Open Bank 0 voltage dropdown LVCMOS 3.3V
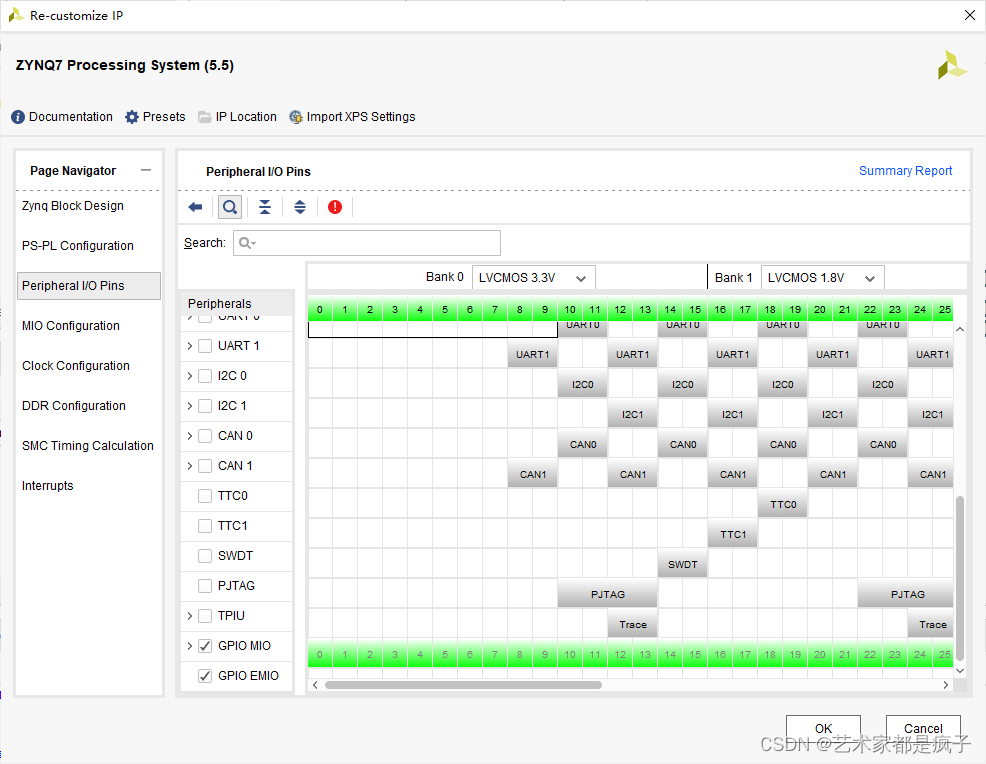Viewport: 986px width, 764px height. [533, 278]
